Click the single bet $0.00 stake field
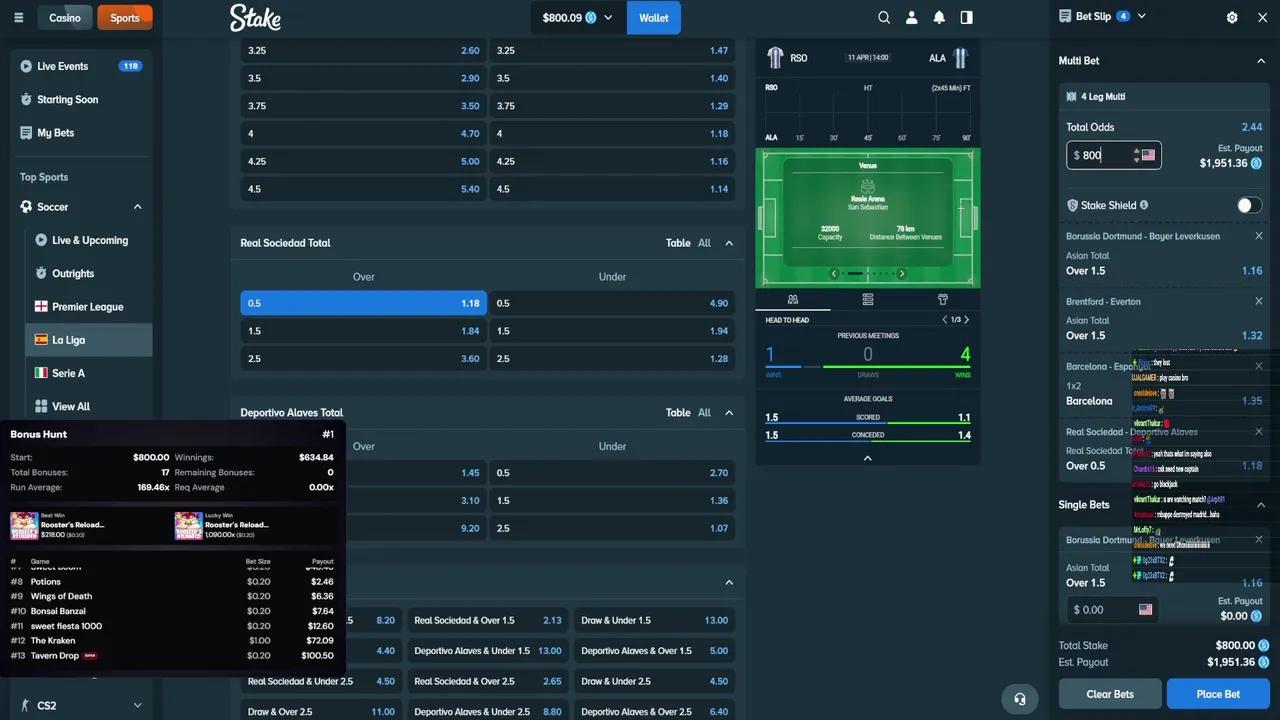The width and height of the screenshot is (1280, 720). [x=1113, y=609]
